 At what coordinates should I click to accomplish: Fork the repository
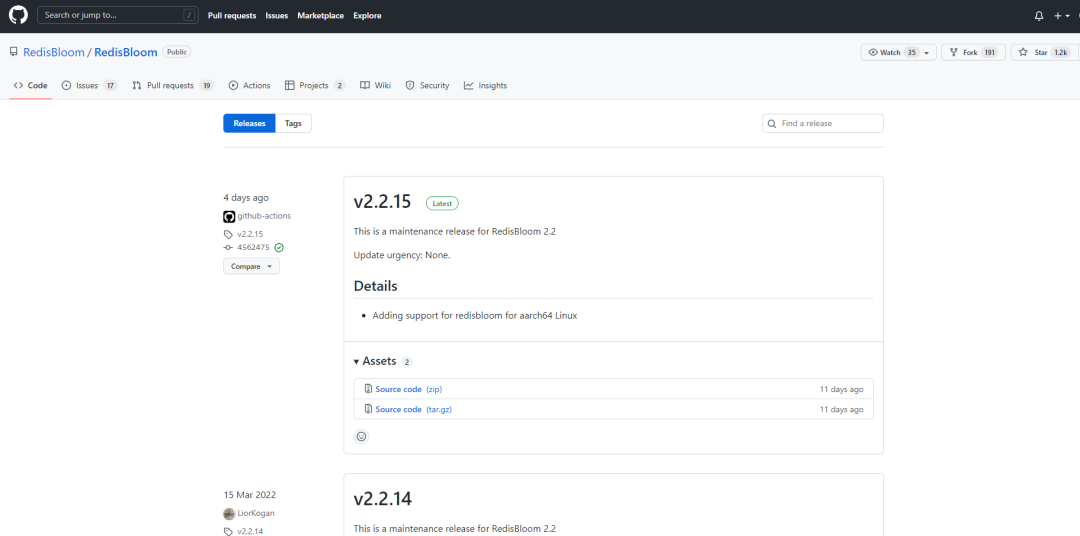tap(974, 52)
